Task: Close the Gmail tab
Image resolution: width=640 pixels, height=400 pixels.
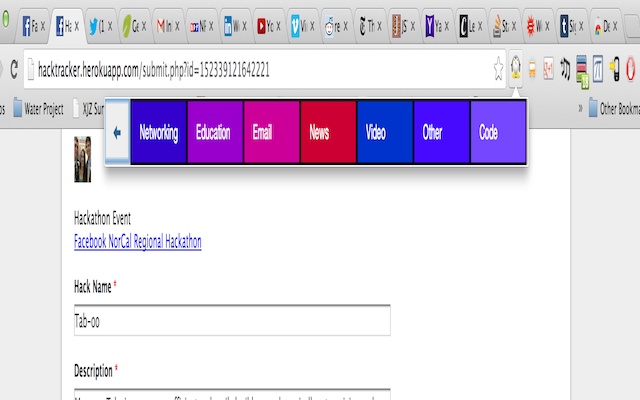Action: (x=177, y=27)
